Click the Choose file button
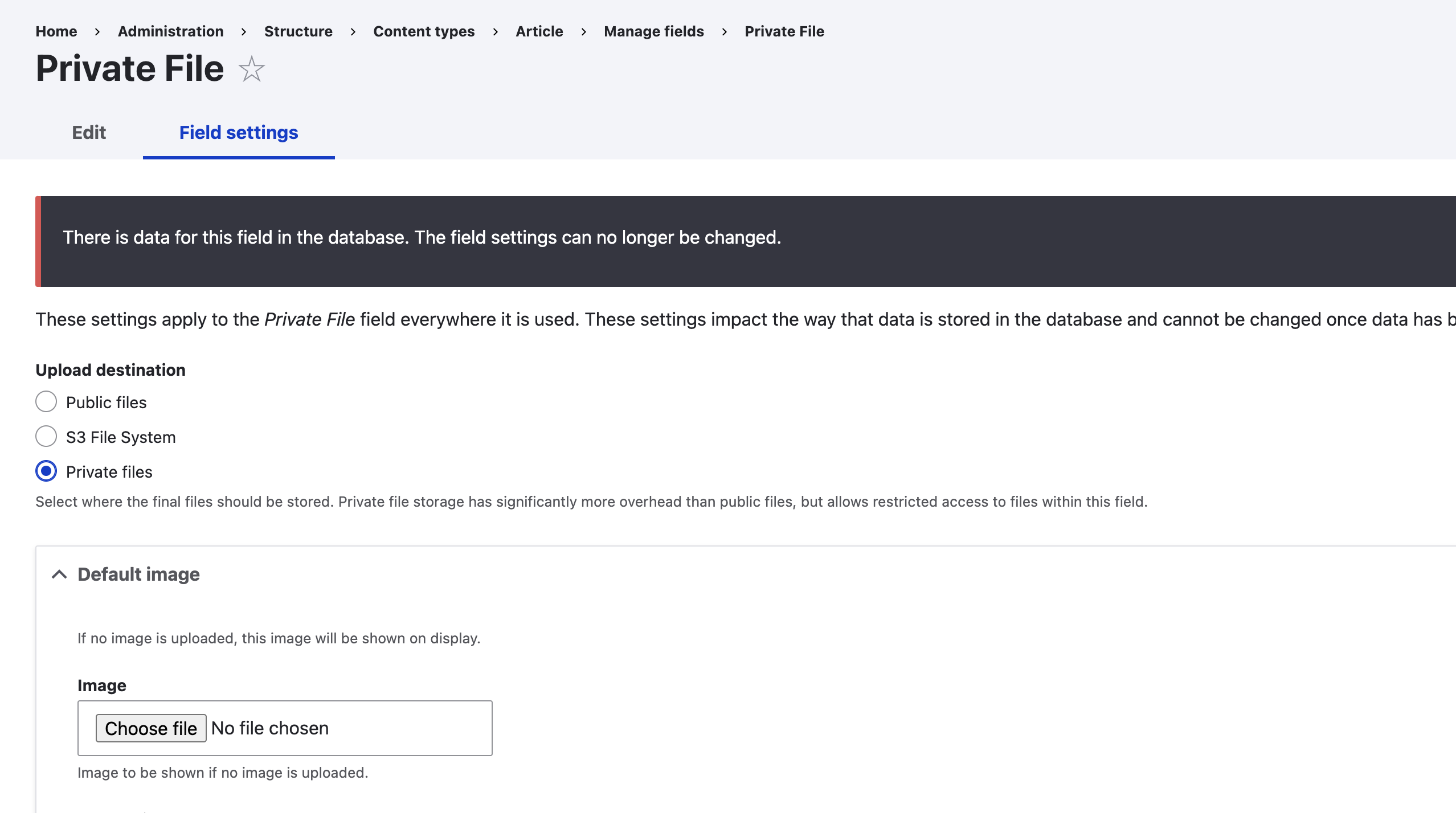 151,728
